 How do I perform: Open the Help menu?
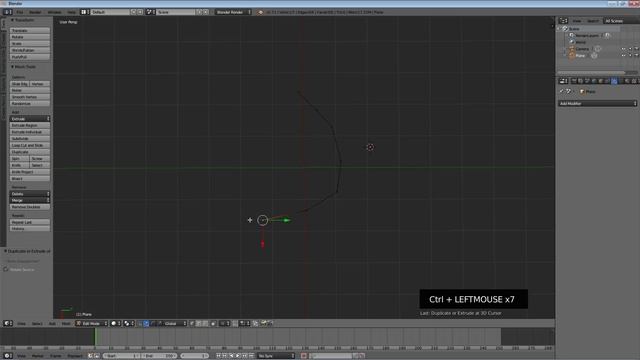71,12
